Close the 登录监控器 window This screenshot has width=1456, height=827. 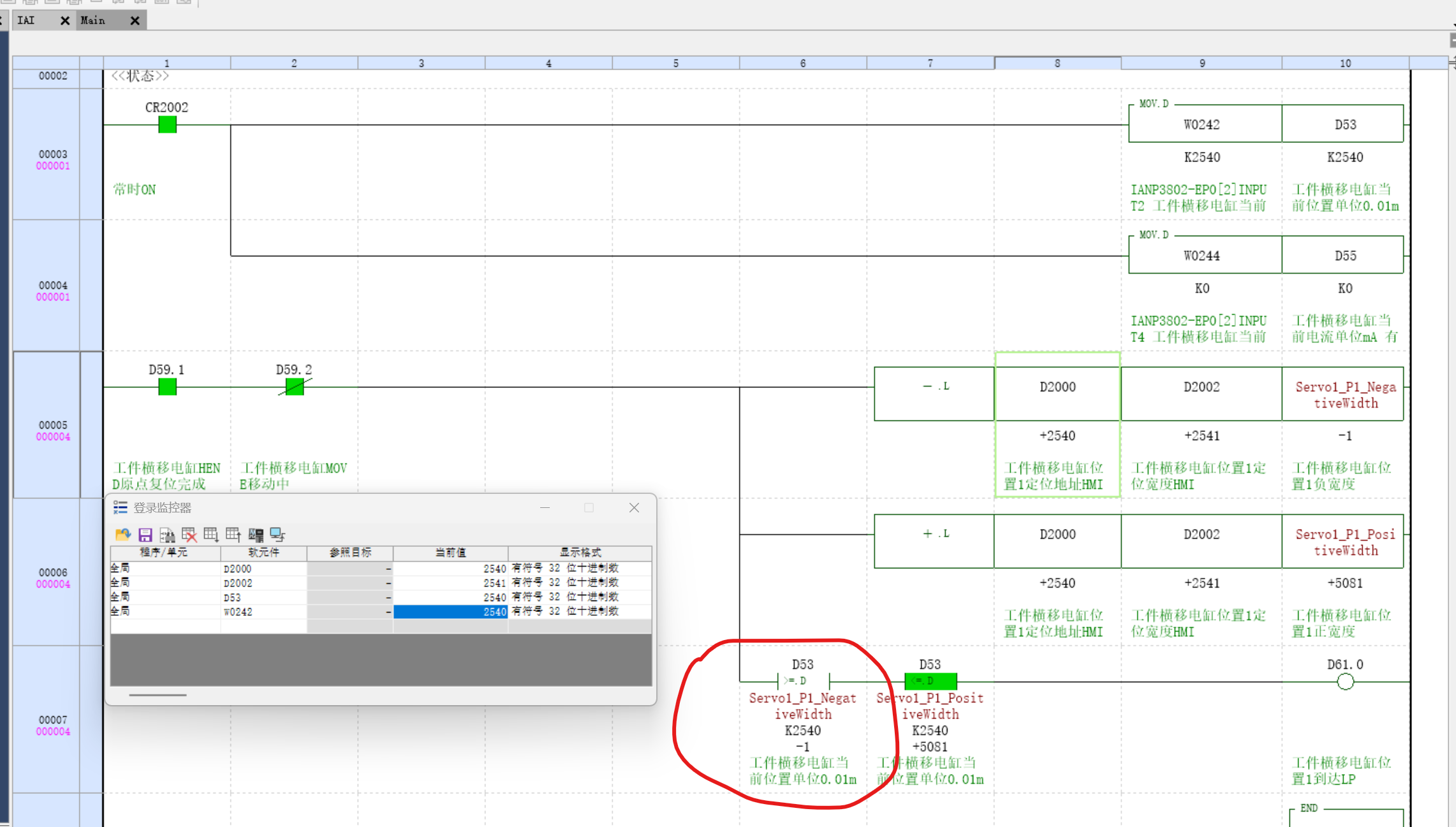[634, 508]
